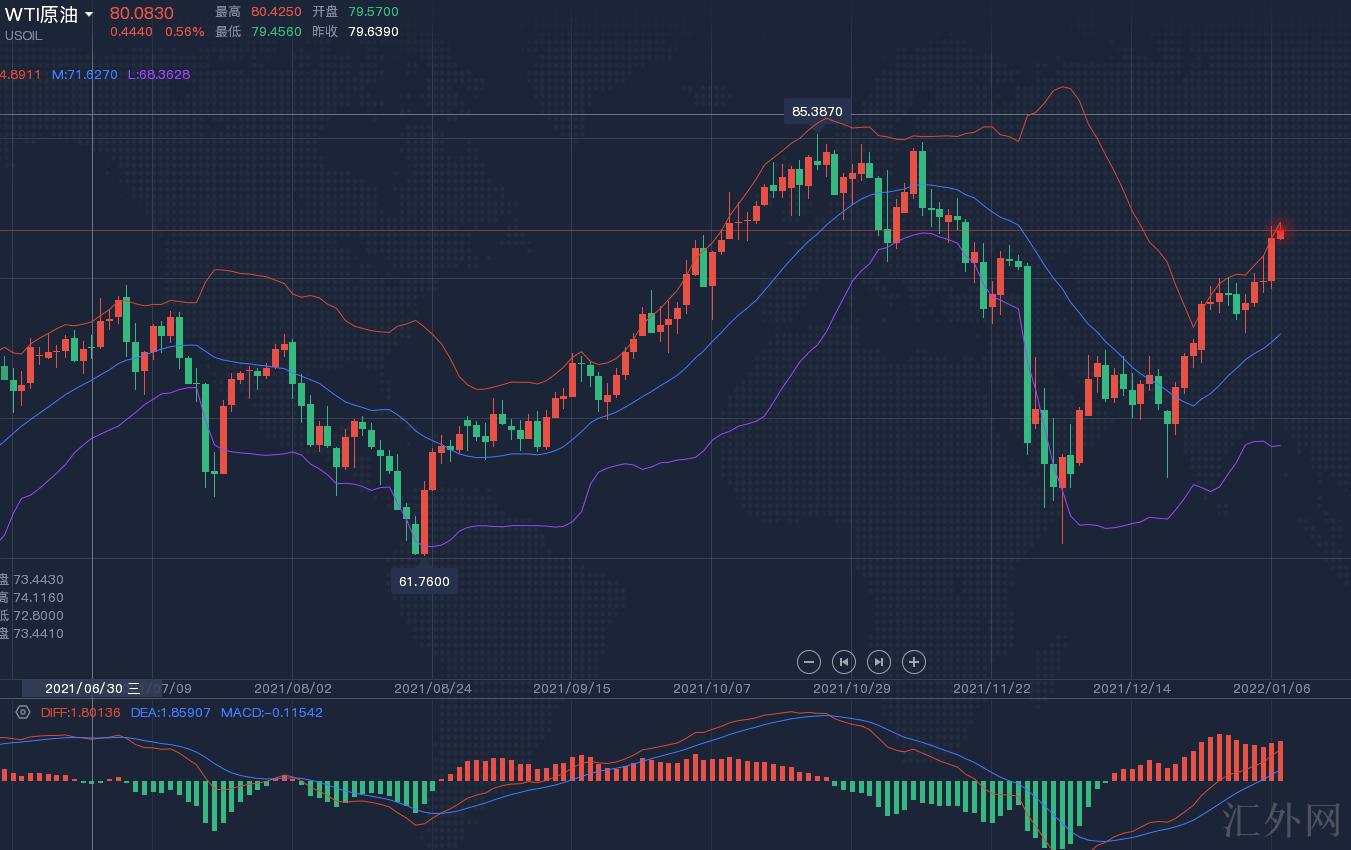Click Bollinger lower band L:68.3628 label
The image size is (1351, 850).
(x=159, y=75)
